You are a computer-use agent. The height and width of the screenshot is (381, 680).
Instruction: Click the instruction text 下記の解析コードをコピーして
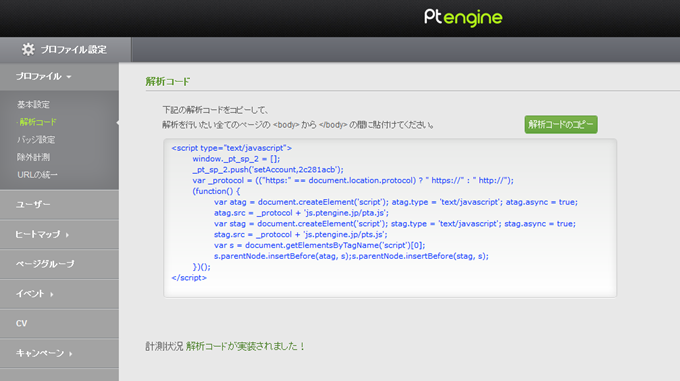coord(215,110)
